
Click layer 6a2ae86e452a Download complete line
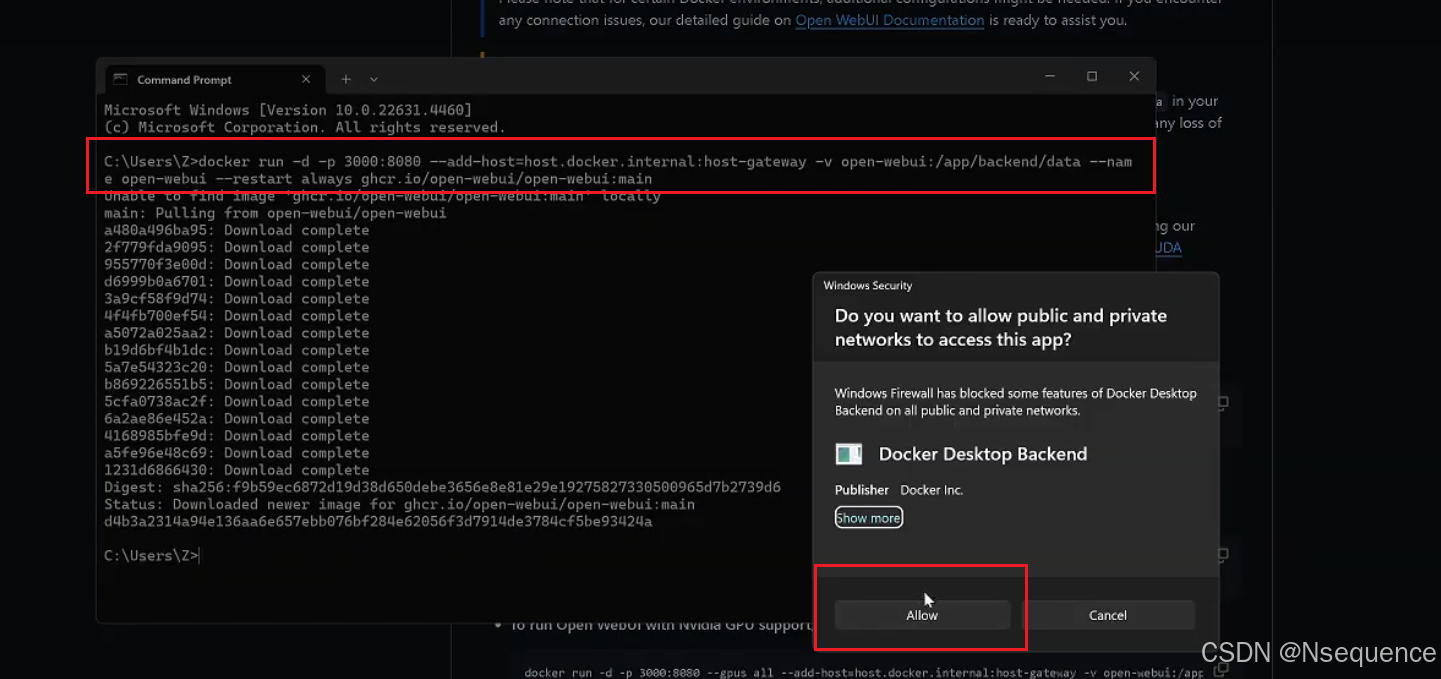tap(237, 418)
